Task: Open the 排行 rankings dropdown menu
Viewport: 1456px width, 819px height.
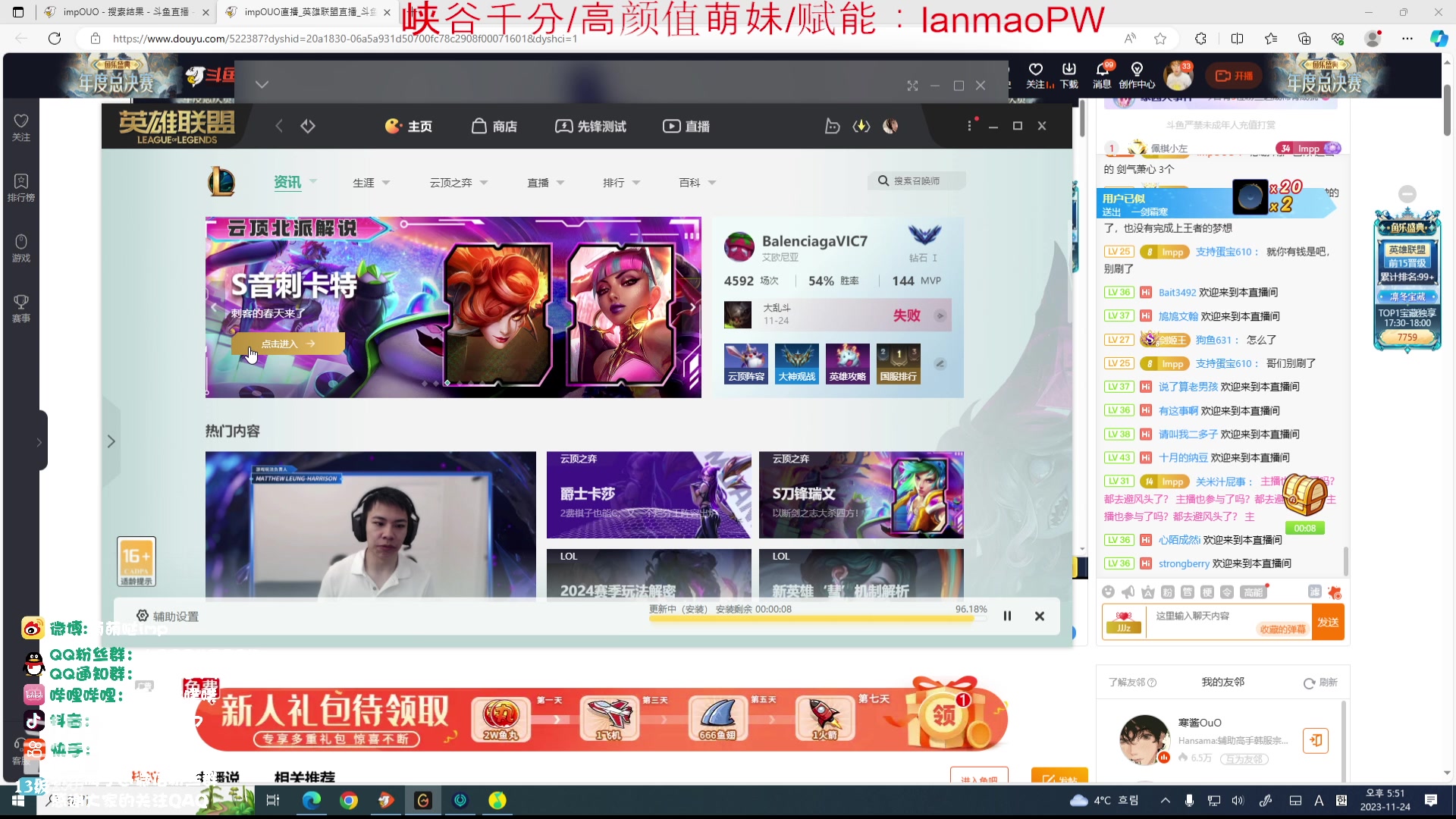Action: 621,182
